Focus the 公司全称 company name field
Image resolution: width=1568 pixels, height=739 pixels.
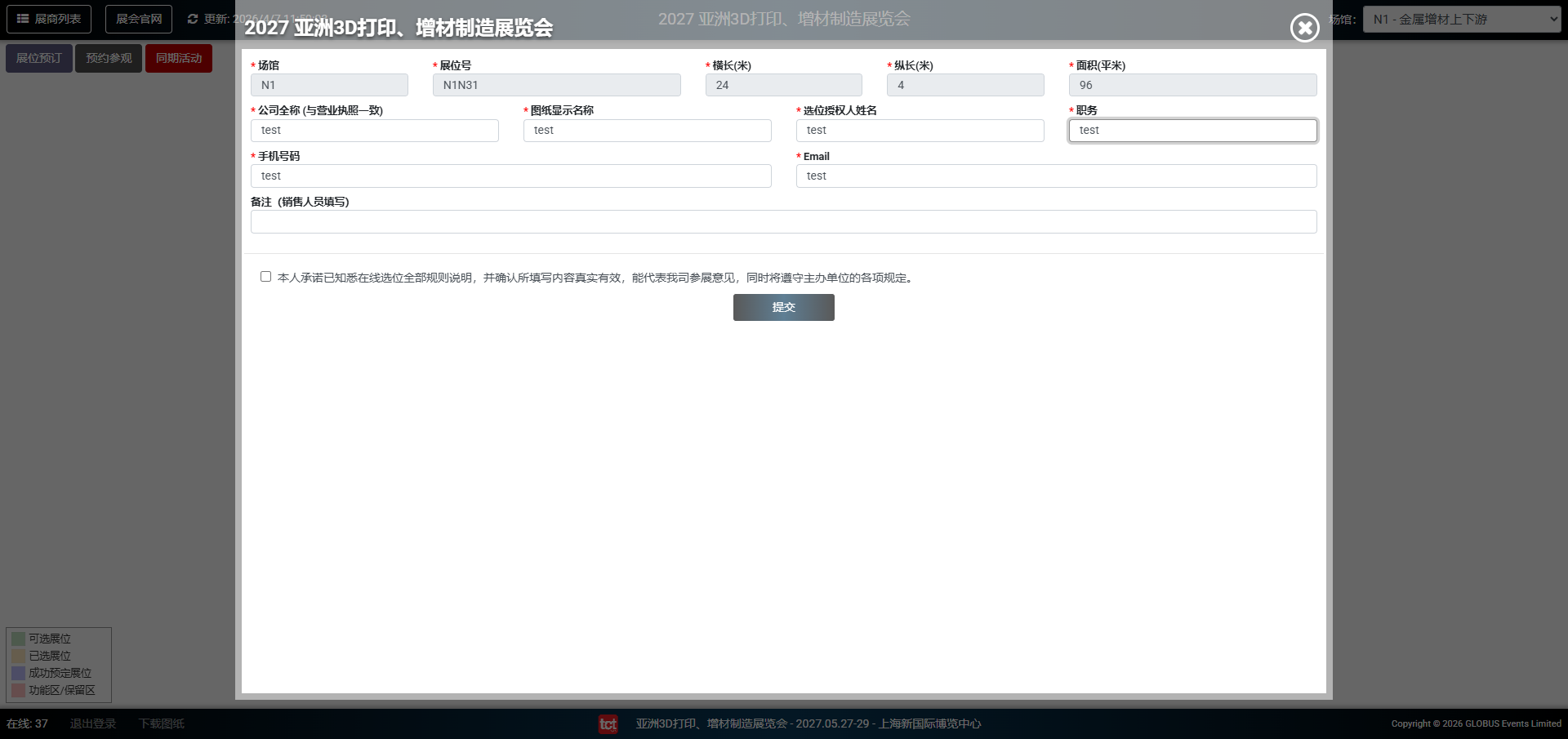(375, 131)
